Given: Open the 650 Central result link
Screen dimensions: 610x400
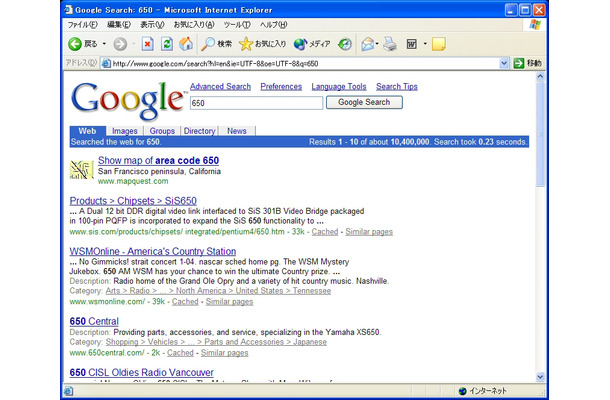Looking at the screenshot, I should [x=94, y=321].
